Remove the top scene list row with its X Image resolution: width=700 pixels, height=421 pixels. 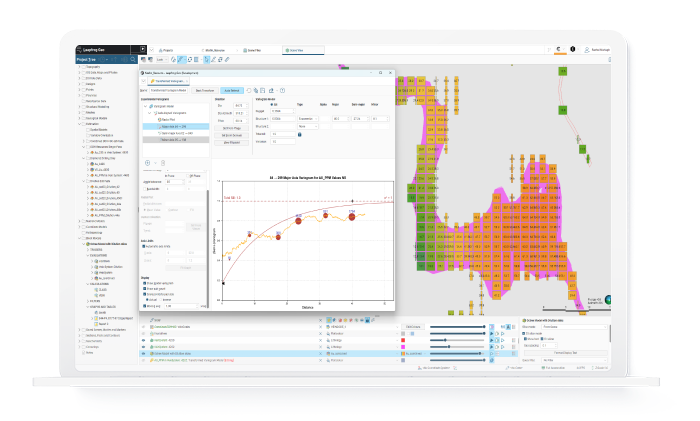click(321, 327)
